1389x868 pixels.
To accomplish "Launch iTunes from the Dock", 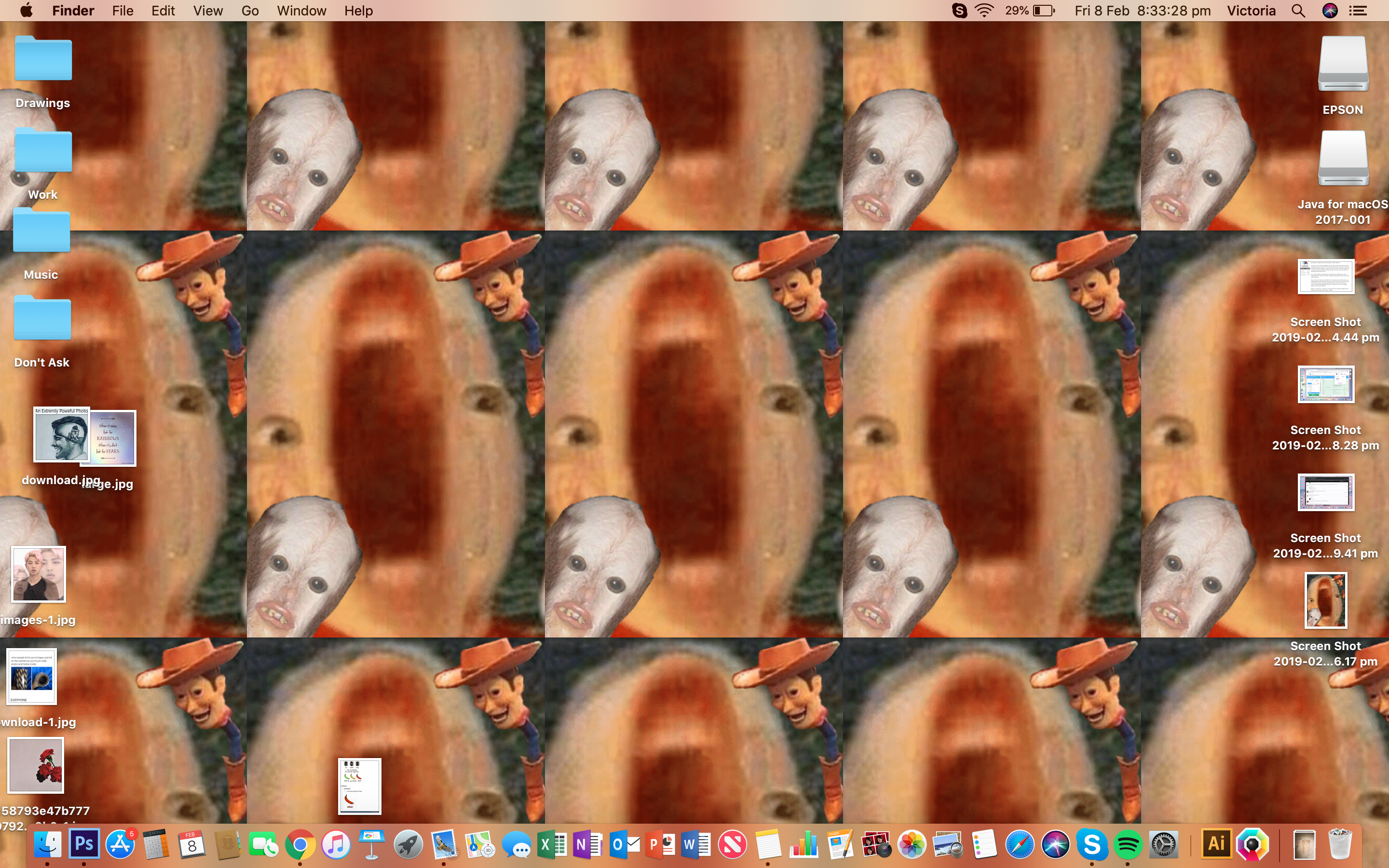I will (336, 844).
